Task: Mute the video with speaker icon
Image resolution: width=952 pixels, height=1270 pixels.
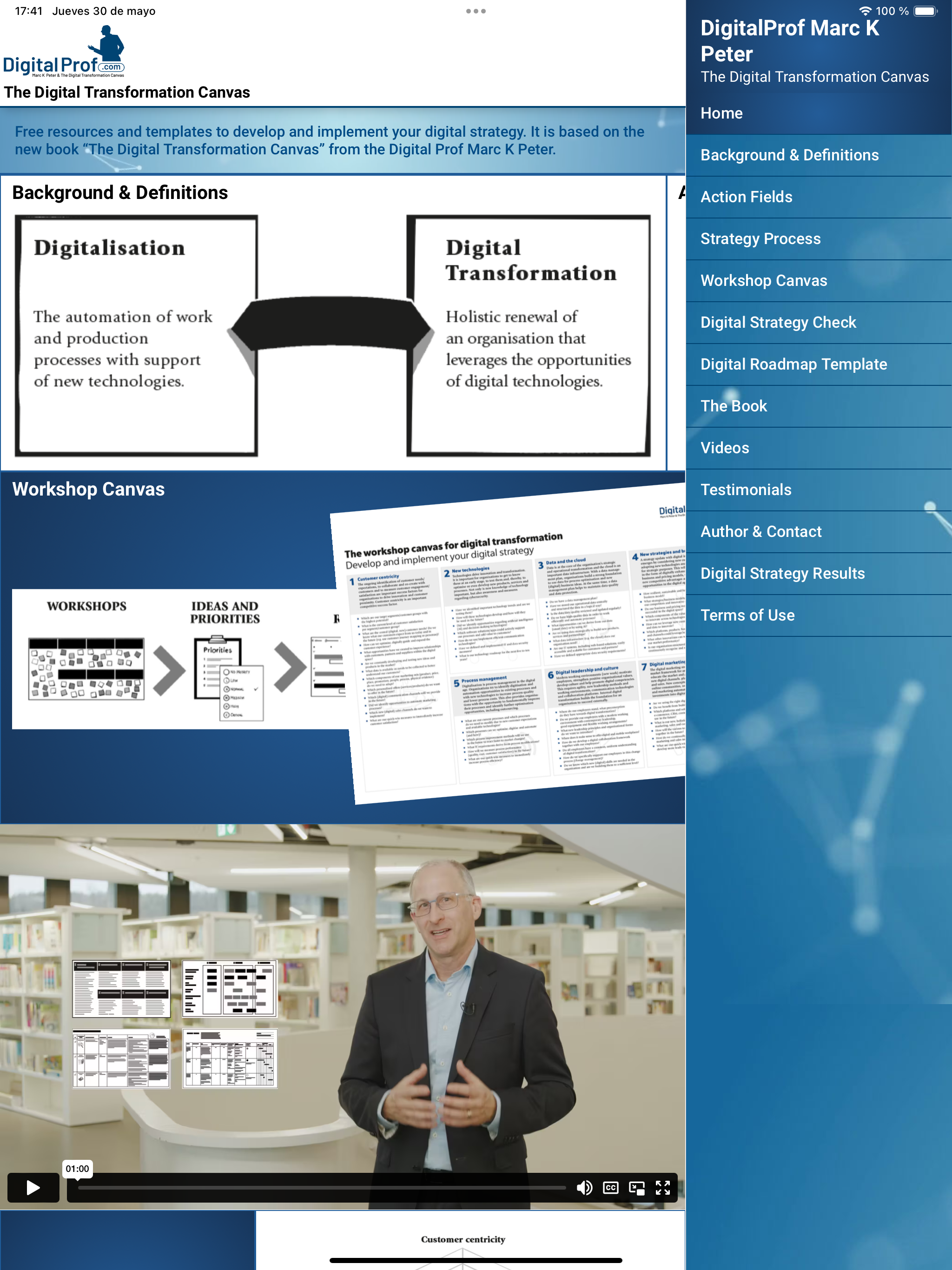Action: coord(584,1188)
